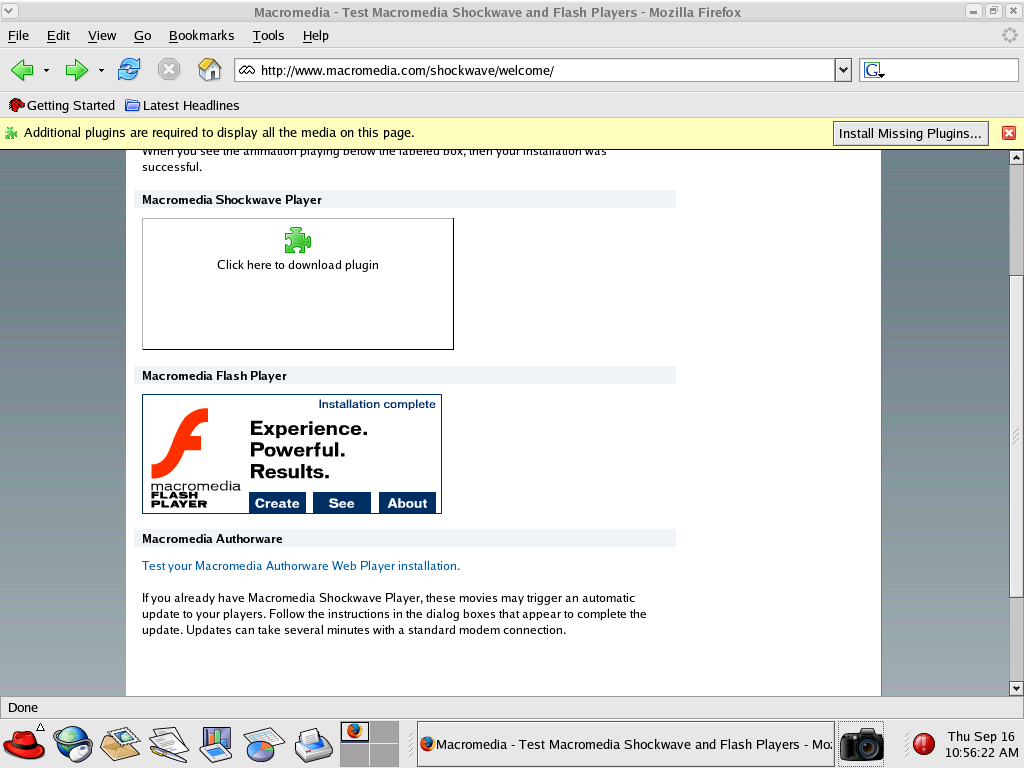Open the Forward button history dropdown
Image resolution: width=1024 pixels, height=768 pixels.
point(101,70)
